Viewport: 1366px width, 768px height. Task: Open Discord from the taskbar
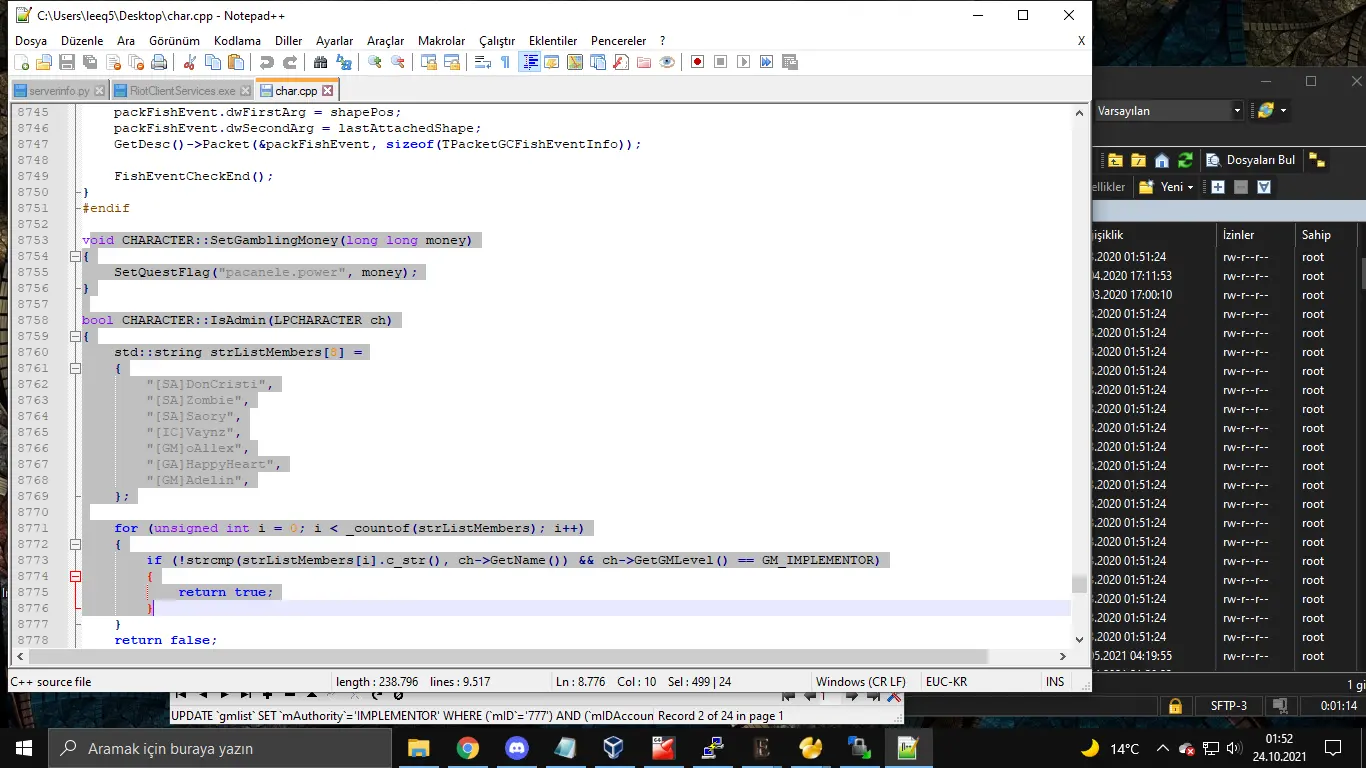point(516,748)
